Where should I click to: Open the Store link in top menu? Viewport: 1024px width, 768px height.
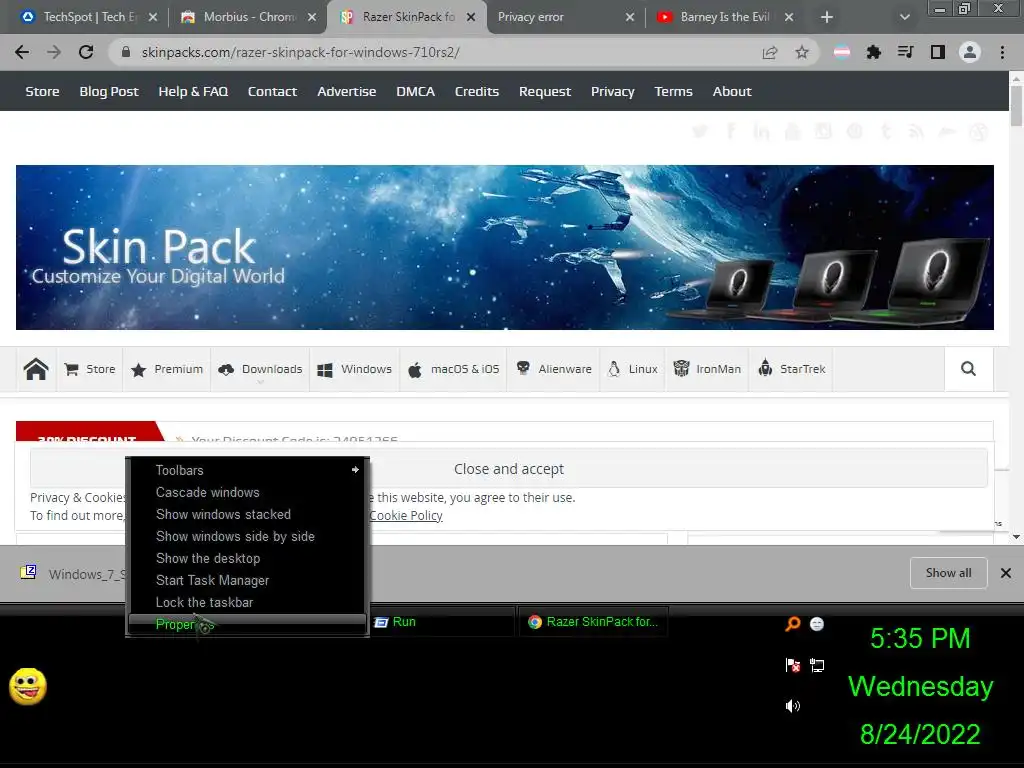point(42,91)
